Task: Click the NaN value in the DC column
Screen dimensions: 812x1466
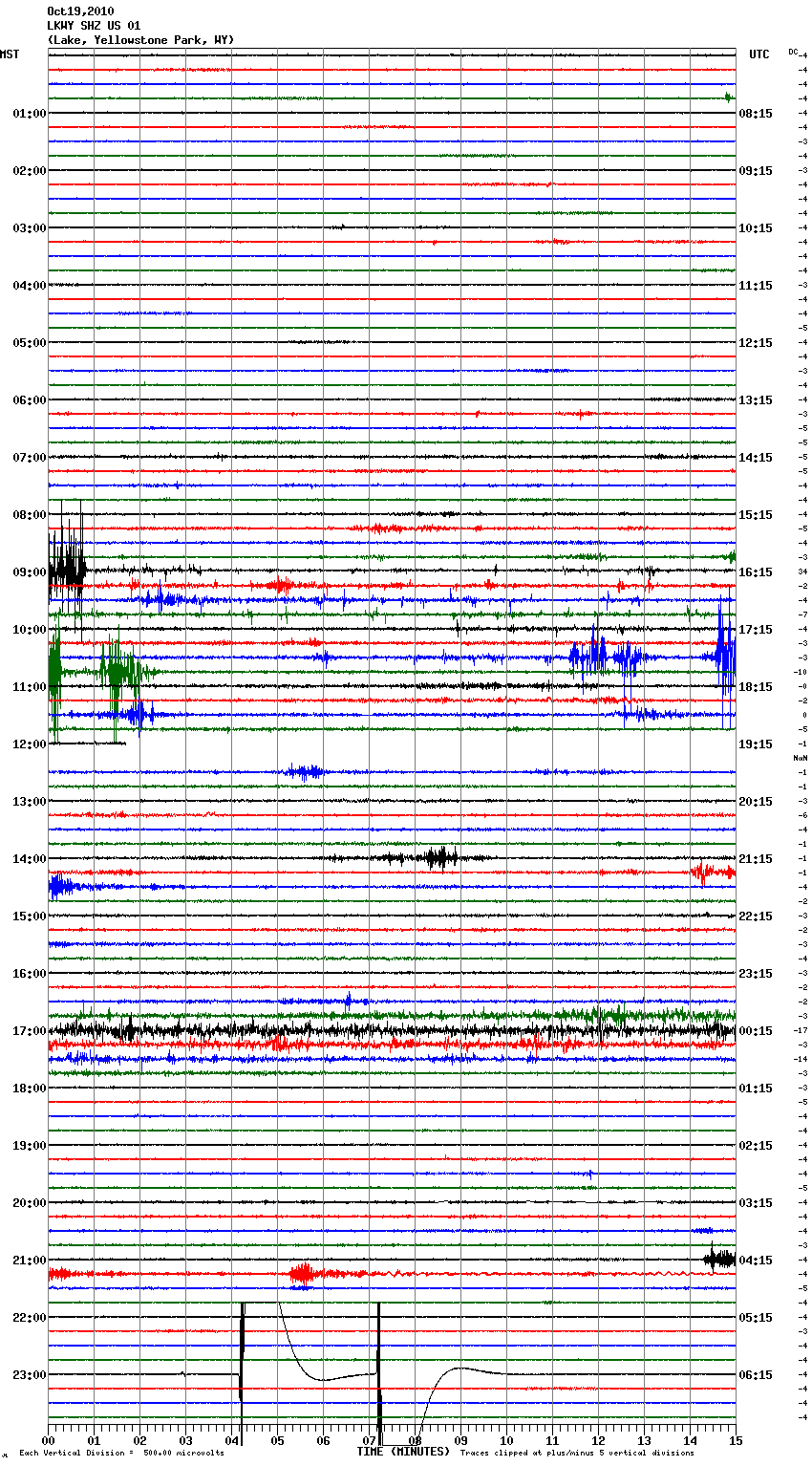Action: click(801, 758)
